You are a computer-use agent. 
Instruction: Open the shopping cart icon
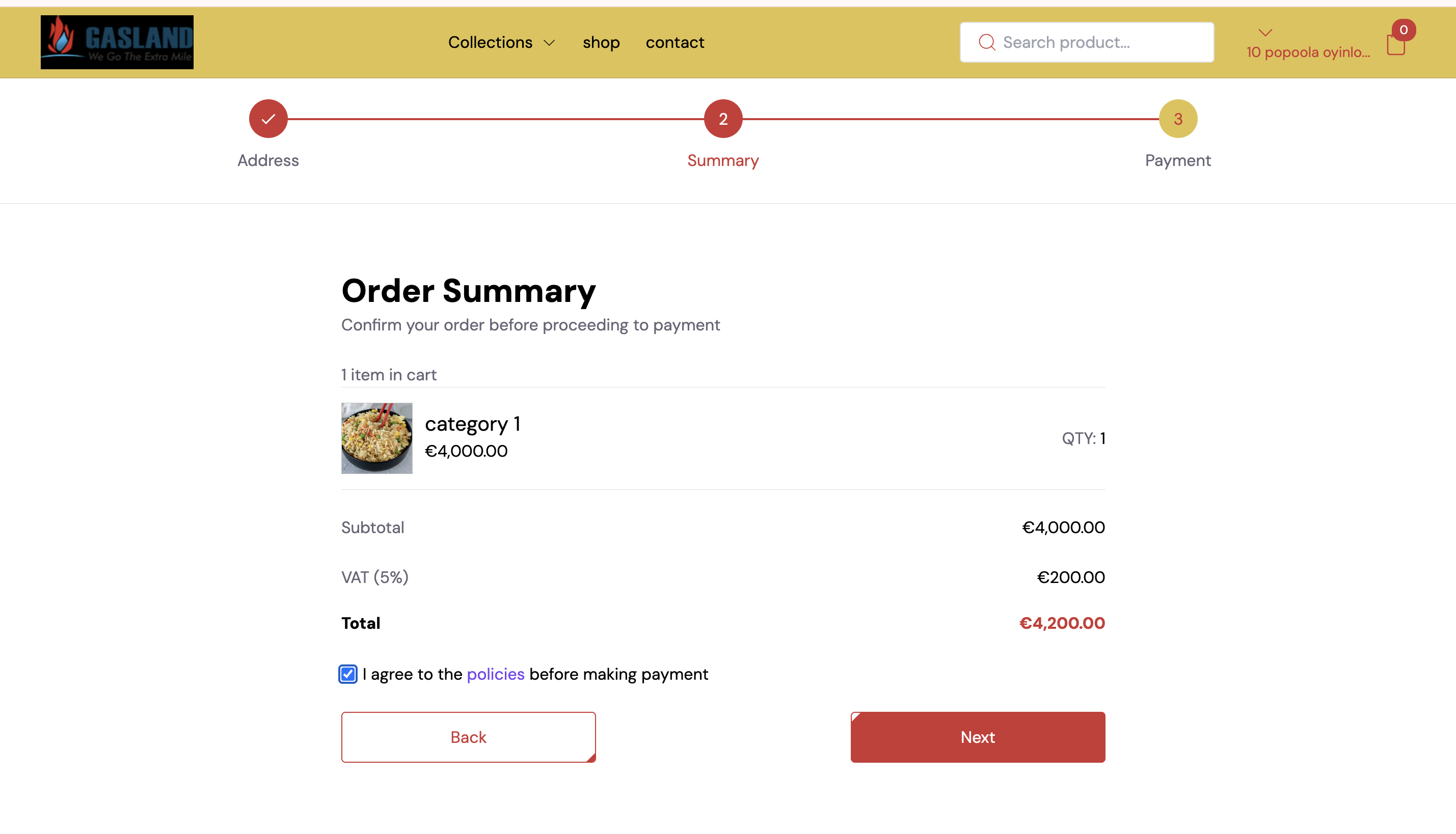[x=1395, y=44]
